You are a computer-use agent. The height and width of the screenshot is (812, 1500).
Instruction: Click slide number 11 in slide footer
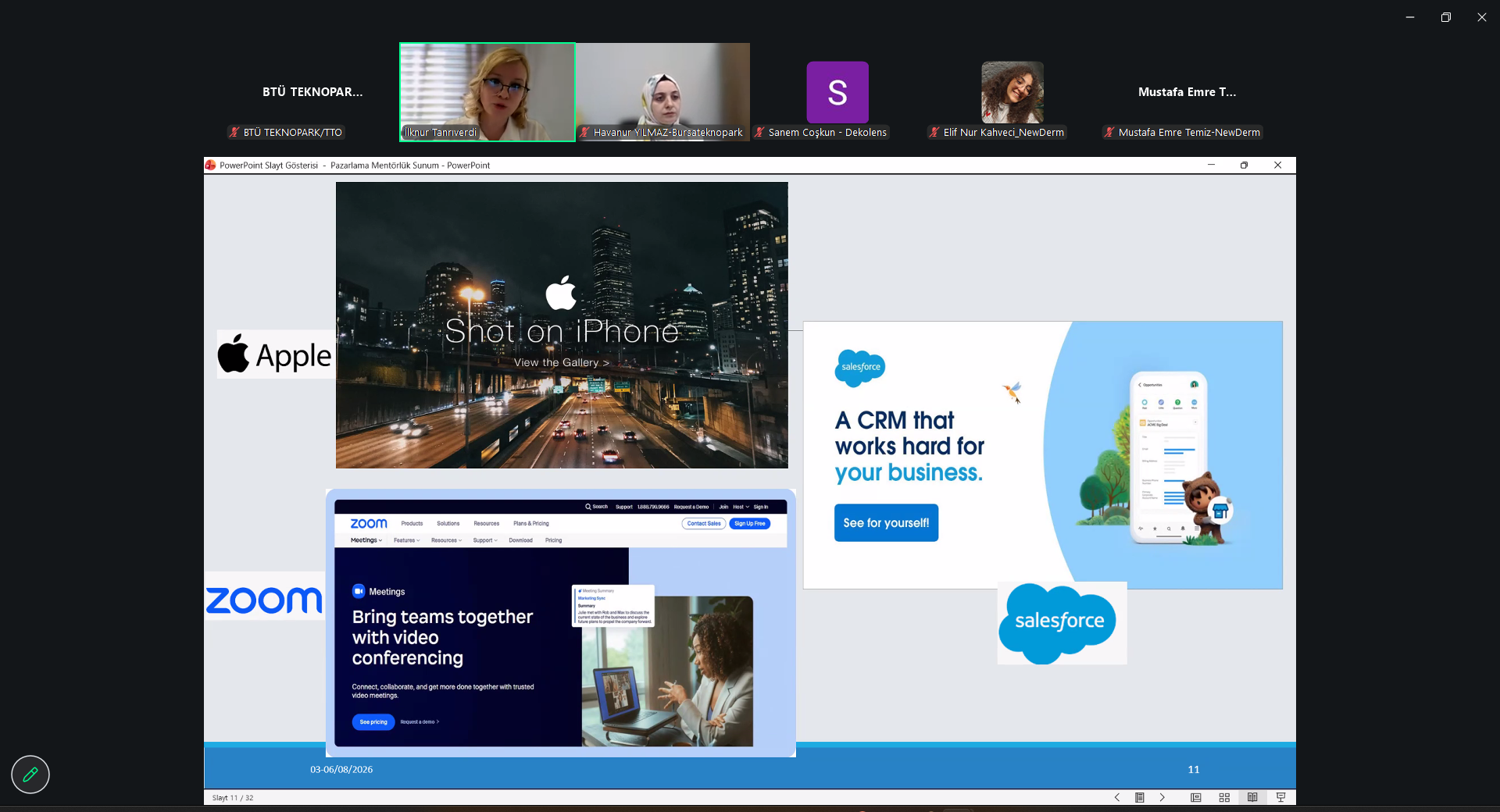1194,769
